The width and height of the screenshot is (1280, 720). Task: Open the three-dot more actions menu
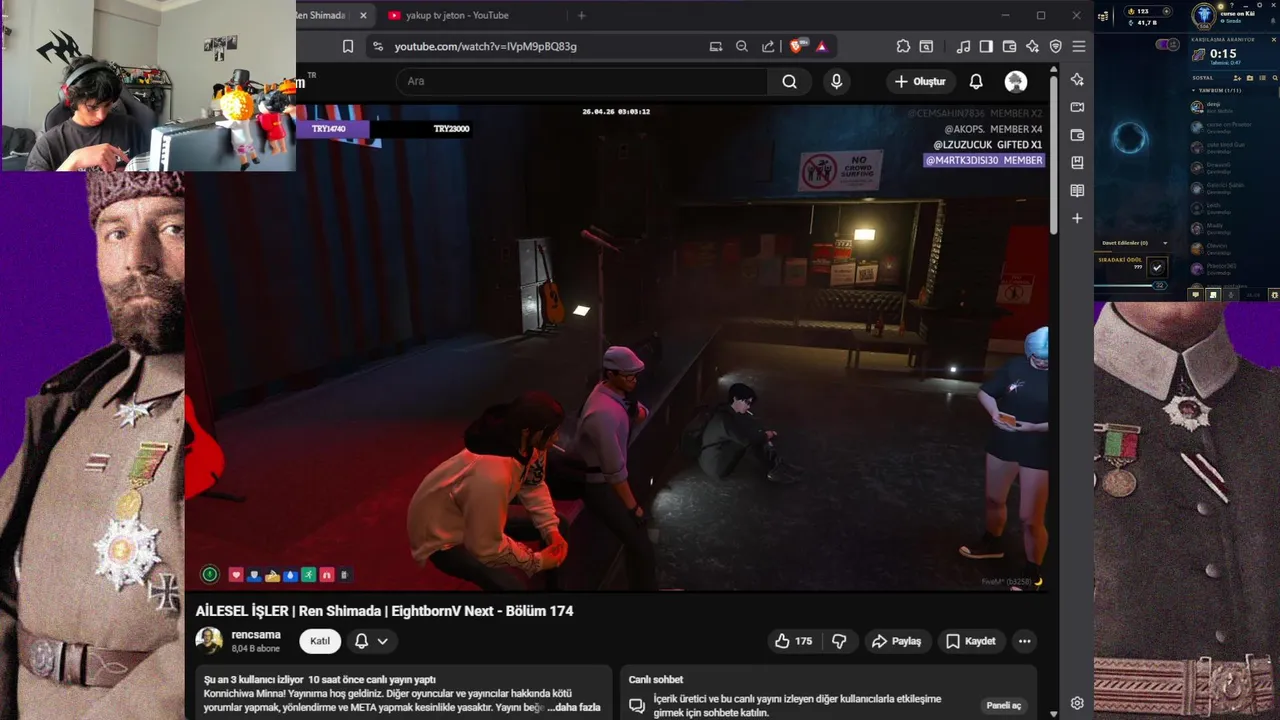[x=1024, y=641]
